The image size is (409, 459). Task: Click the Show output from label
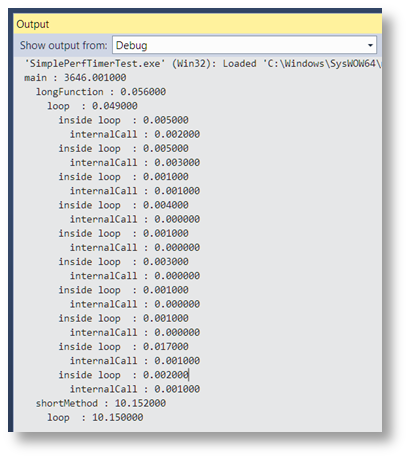click(63, 45)
